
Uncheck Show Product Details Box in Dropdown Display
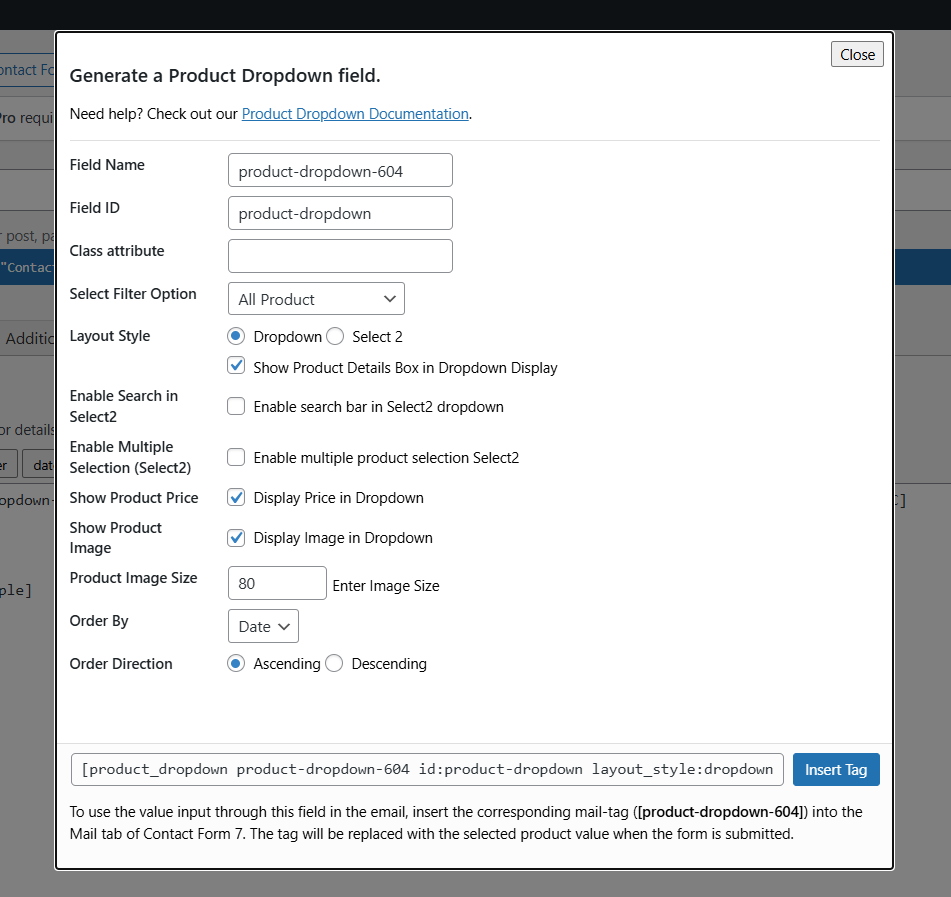[x=236, y=366]
